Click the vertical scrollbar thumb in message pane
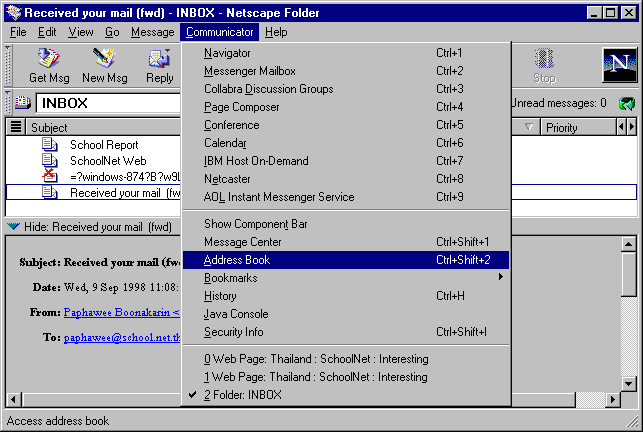Image resolution: width=643 pixels, height=432 pixels. tap(628, 274)
